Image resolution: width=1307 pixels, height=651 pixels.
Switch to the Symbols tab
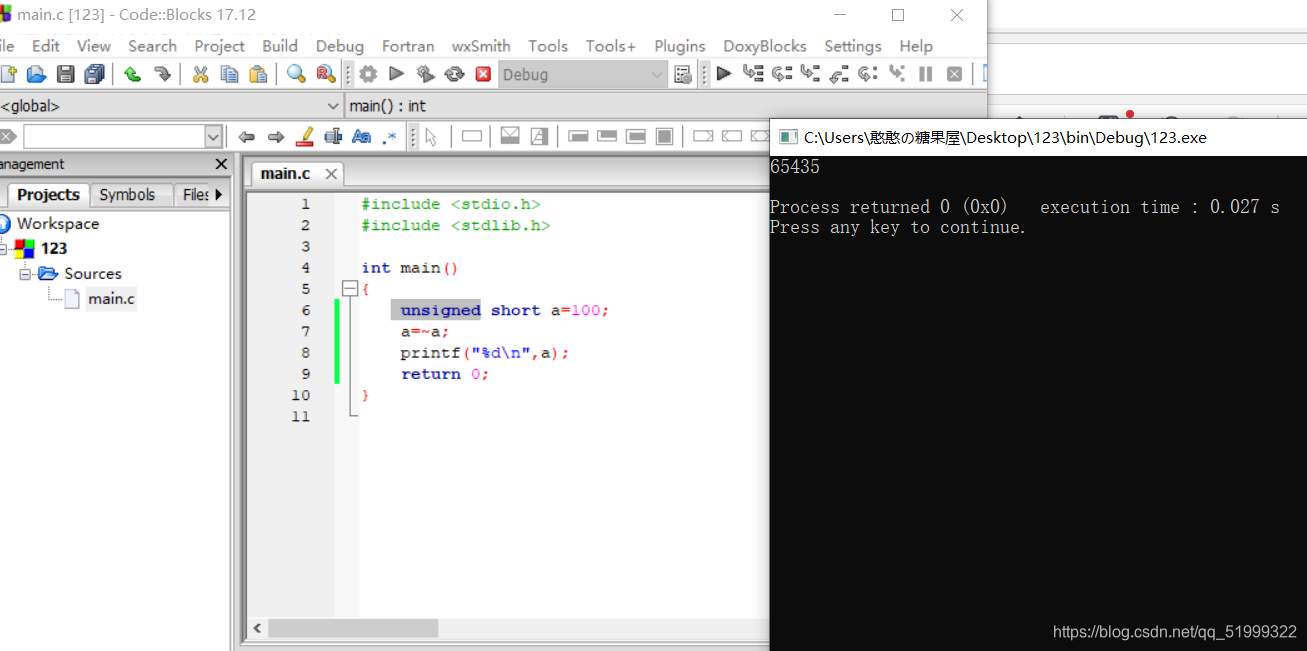(x=127, y=195)
